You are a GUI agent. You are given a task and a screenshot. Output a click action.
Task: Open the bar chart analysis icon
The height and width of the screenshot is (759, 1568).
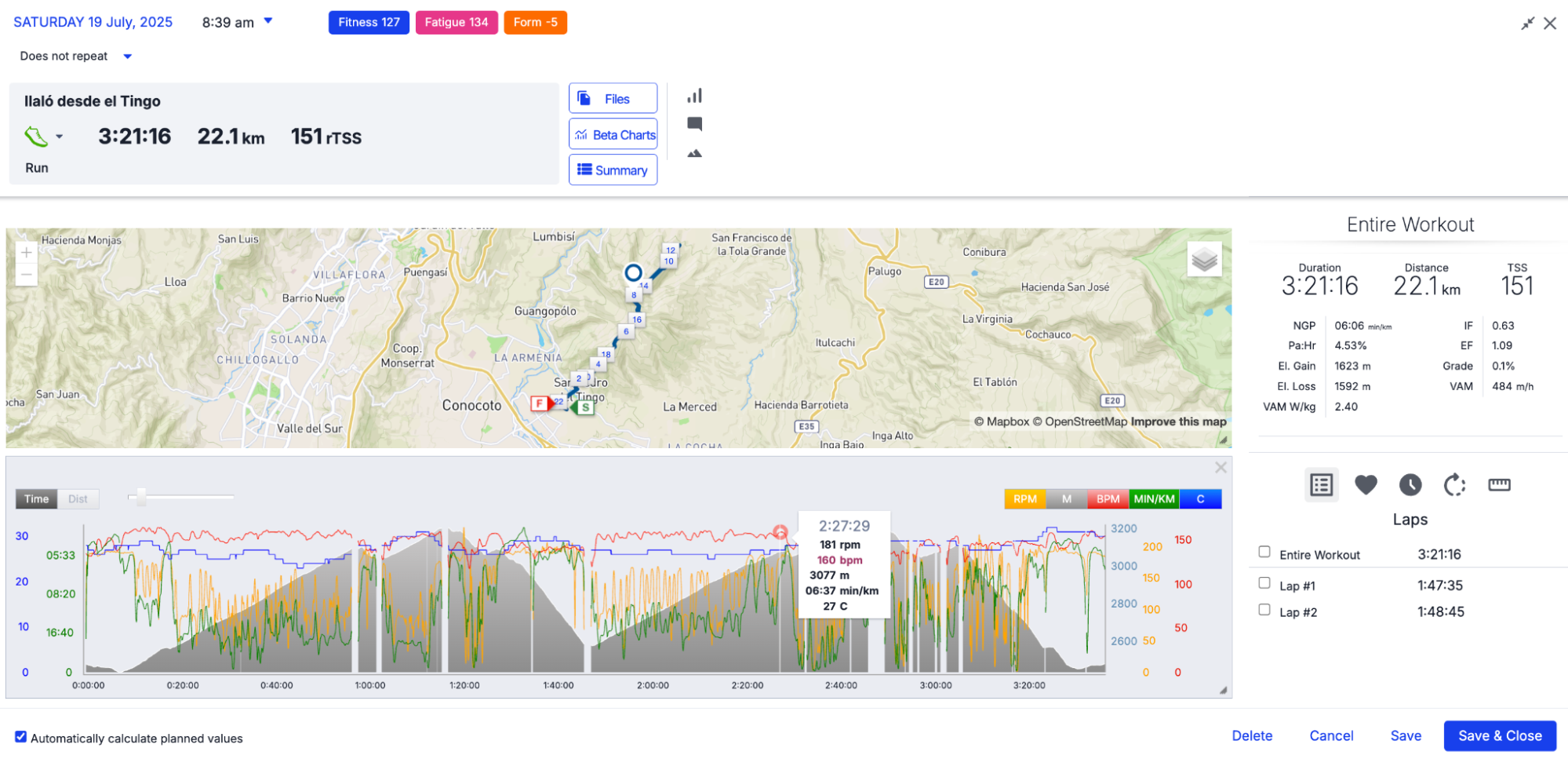pos(694,96)
